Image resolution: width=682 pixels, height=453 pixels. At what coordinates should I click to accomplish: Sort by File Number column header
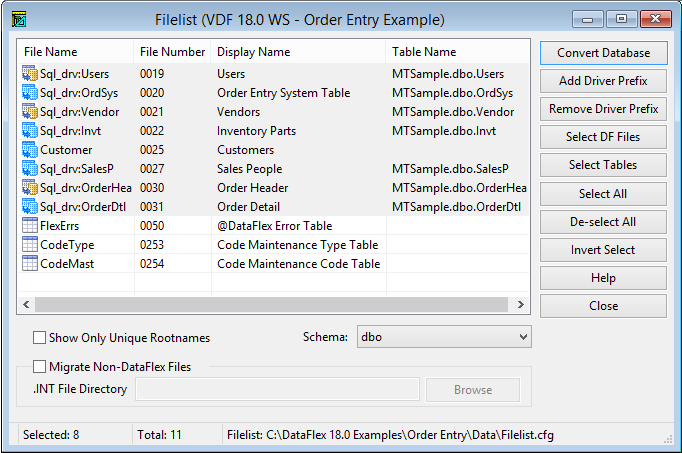(172, 52)
